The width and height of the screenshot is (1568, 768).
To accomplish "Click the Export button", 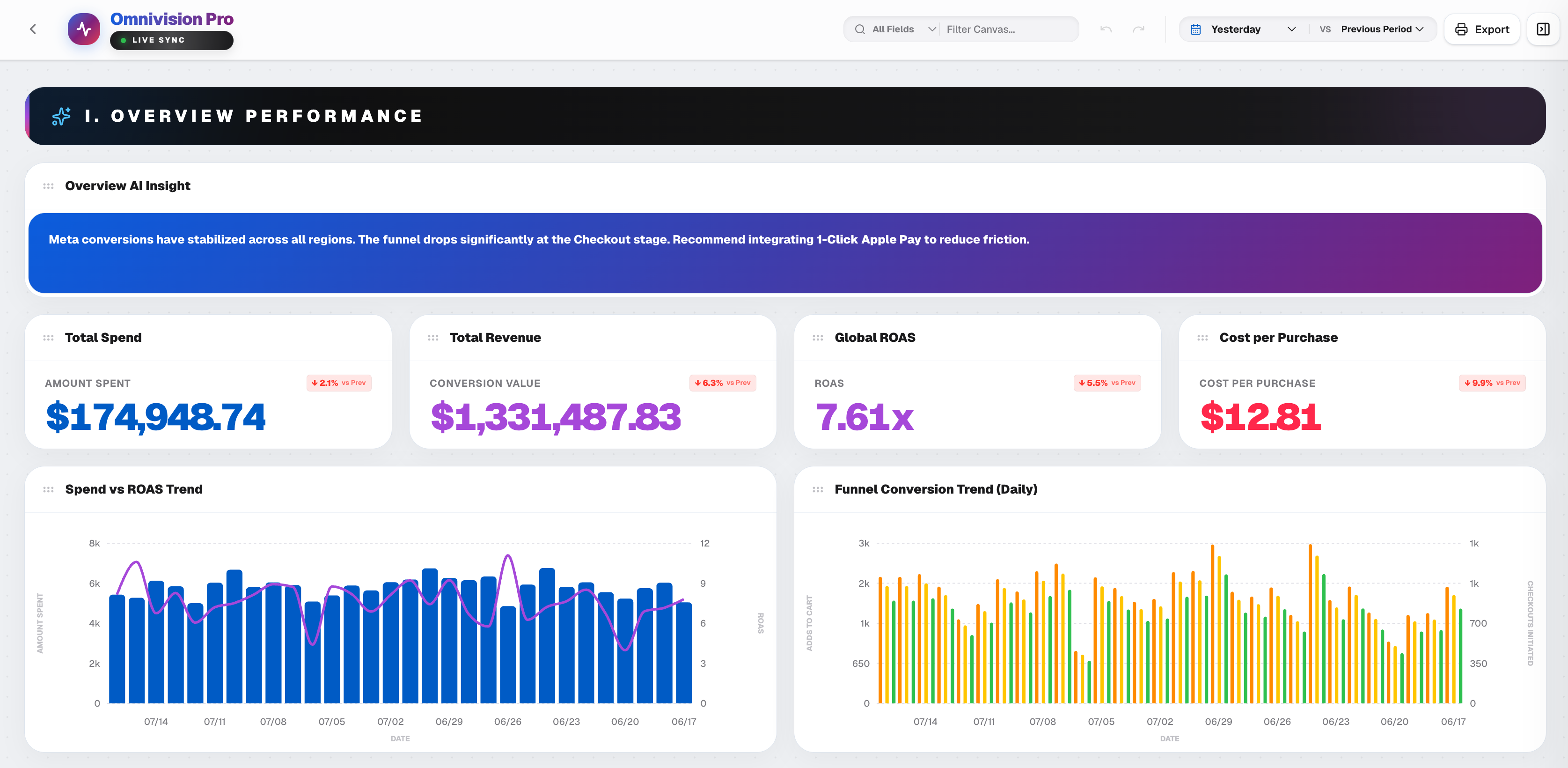I will coord(1481,29).
